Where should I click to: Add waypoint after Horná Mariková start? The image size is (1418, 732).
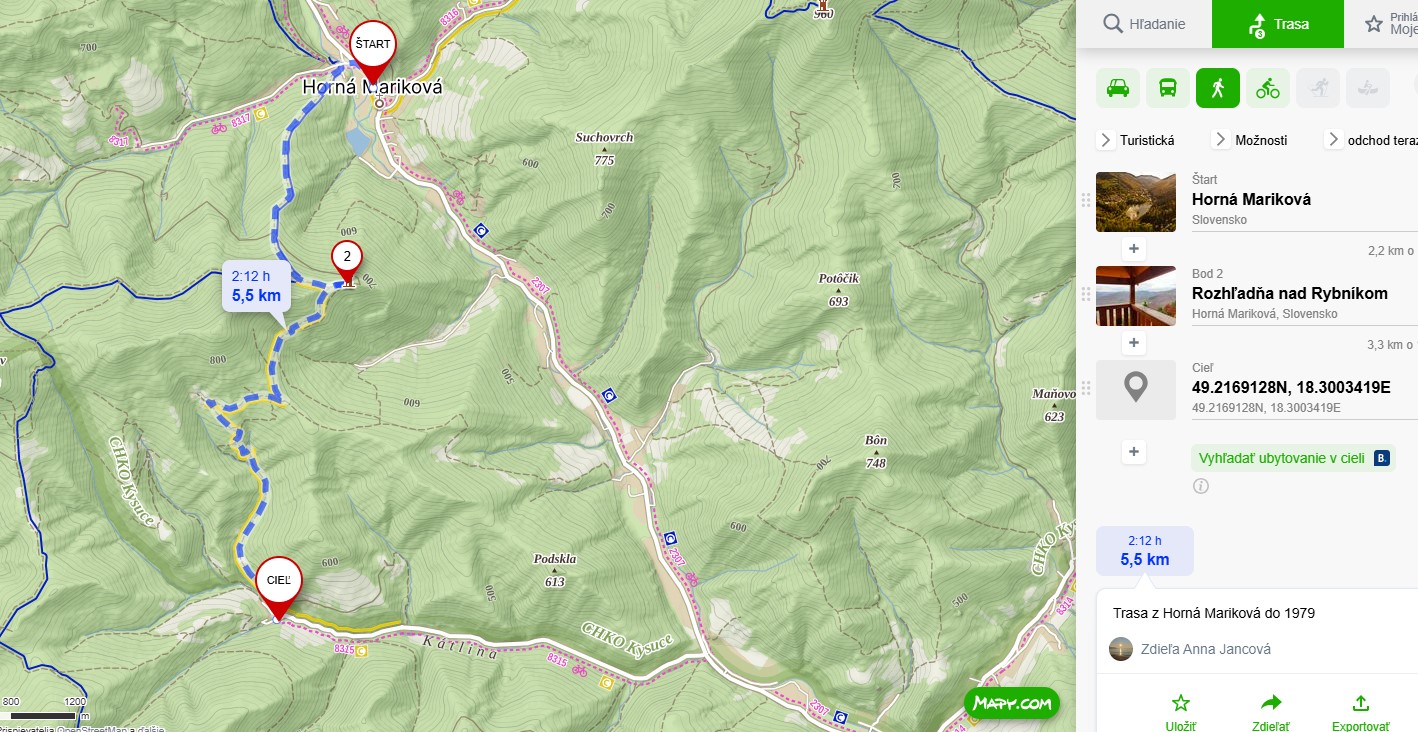click(1134, 249)
